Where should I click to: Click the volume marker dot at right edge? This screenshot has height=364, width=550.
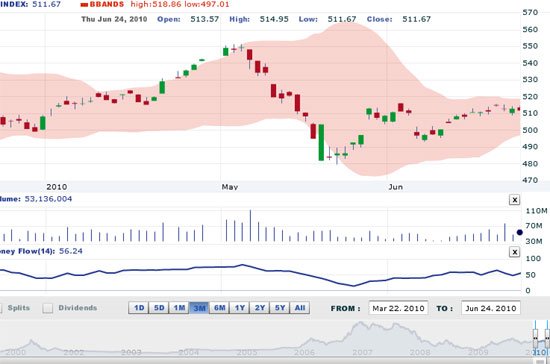[x=519, y=232]
